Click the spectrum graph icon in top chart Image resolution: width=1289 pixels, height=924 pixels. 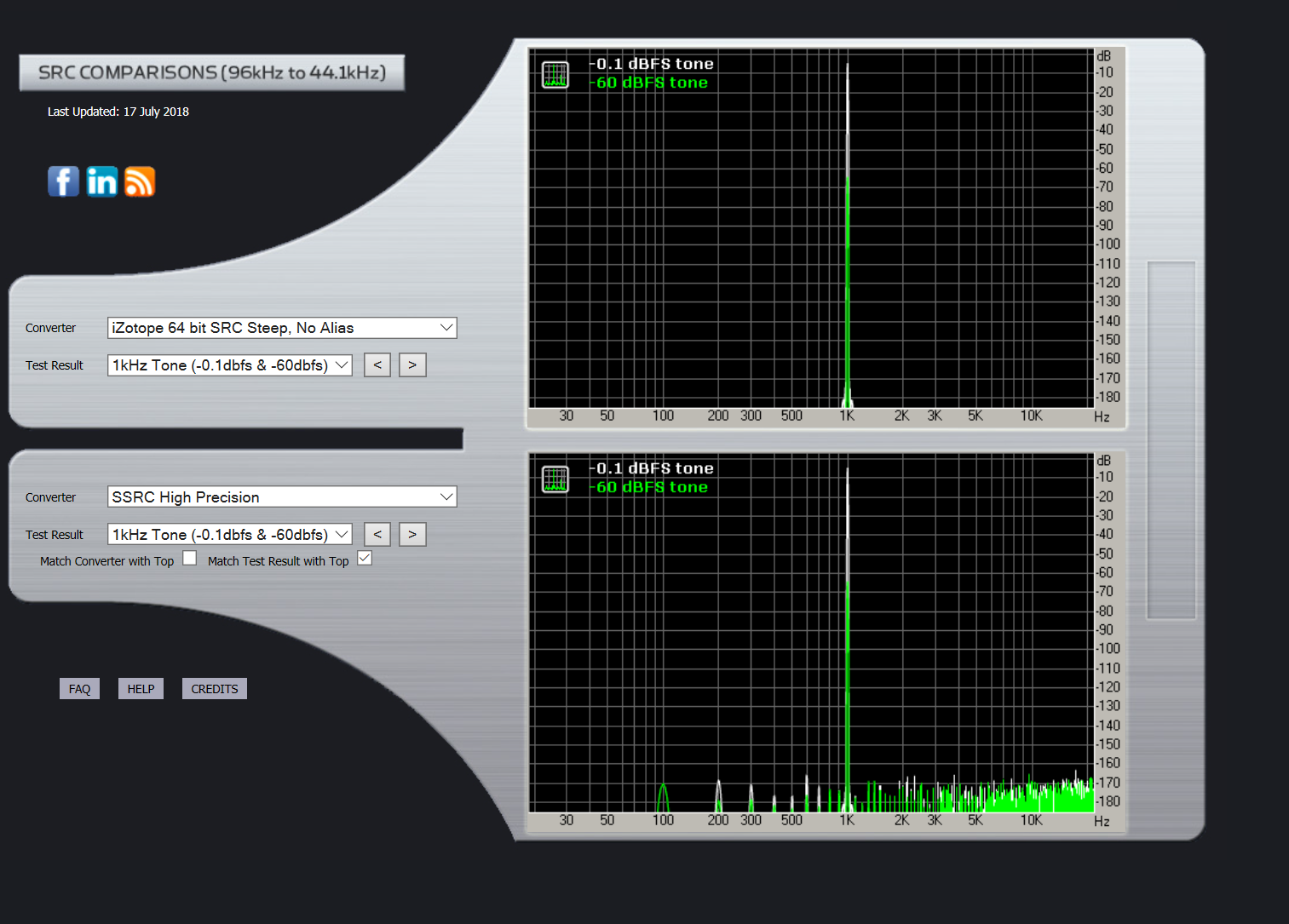click(x=555, y=75)
